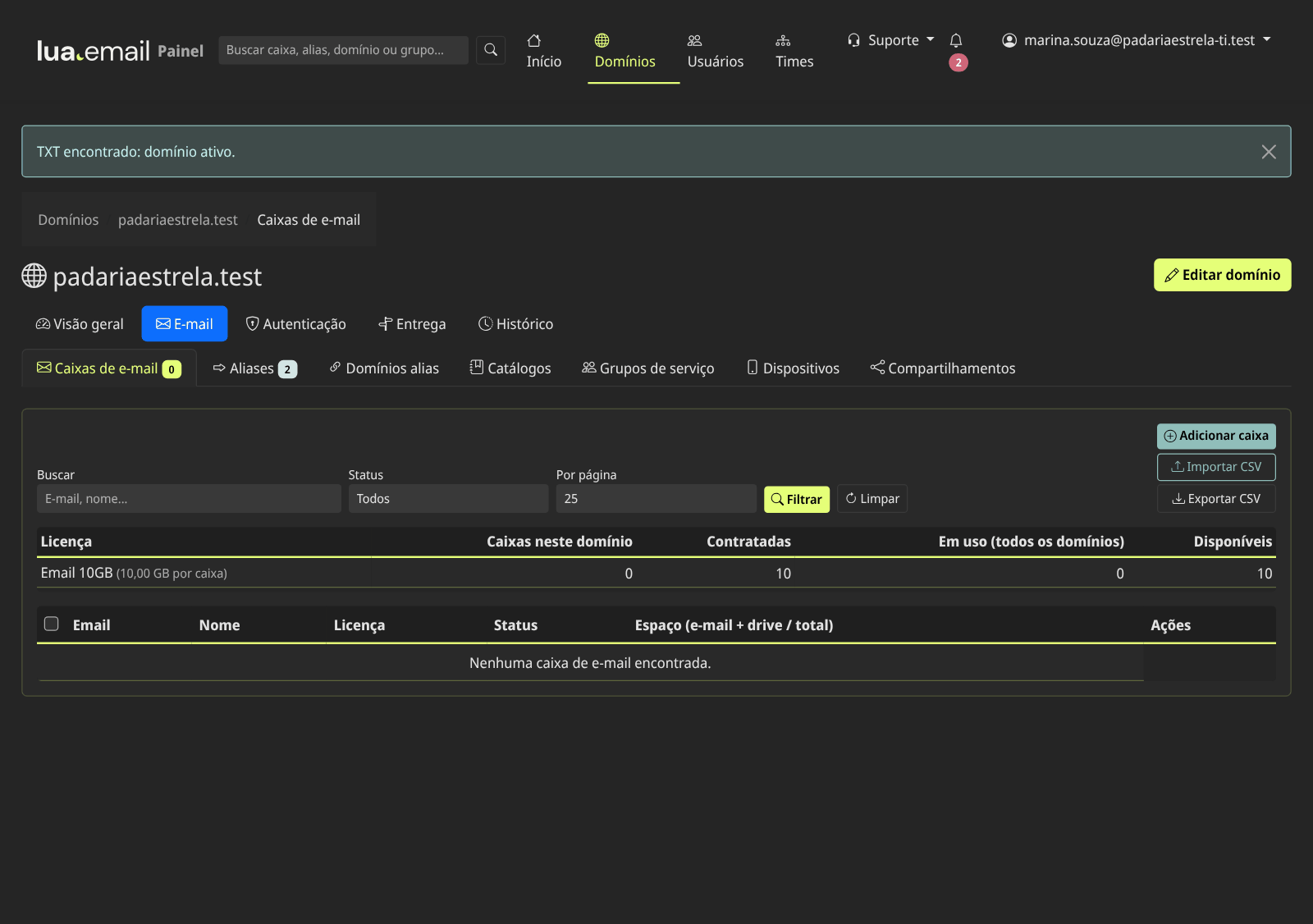Open Times navigation item

[794, 51]
